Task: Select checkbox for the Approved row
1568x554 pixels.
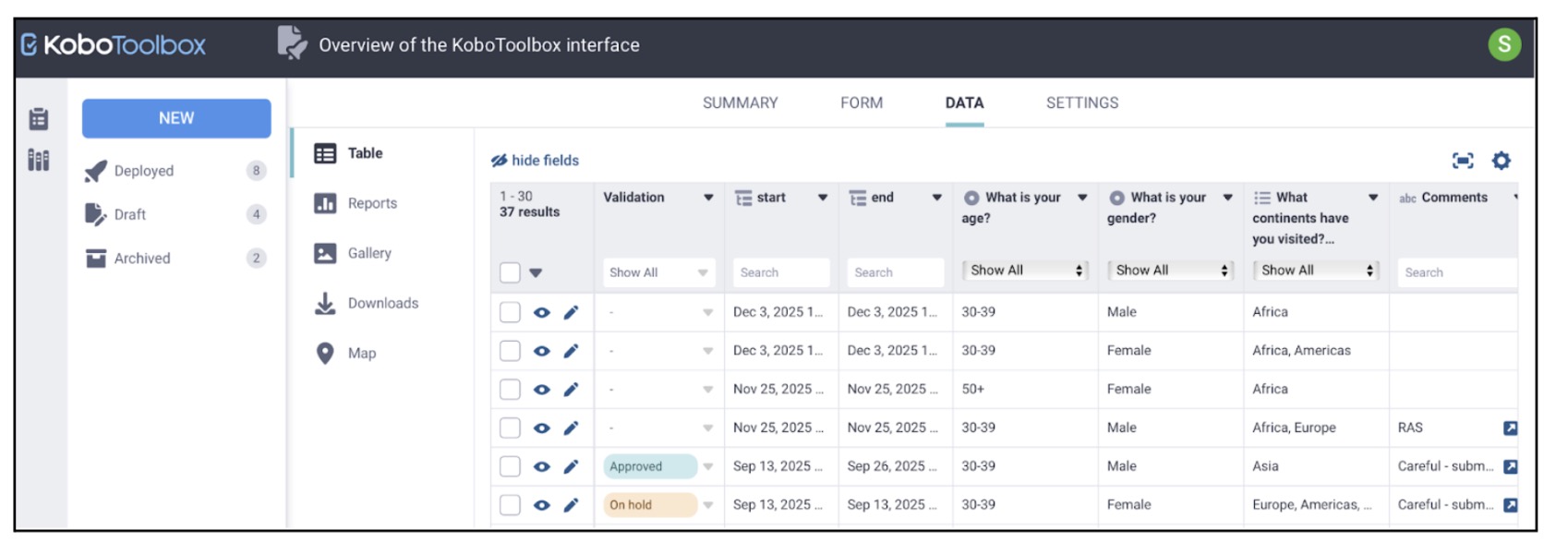Action: click(510, 467)
